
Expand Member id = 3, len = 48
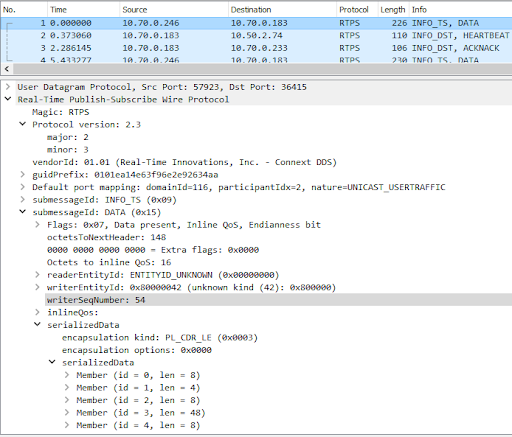[x=67, y=413]
